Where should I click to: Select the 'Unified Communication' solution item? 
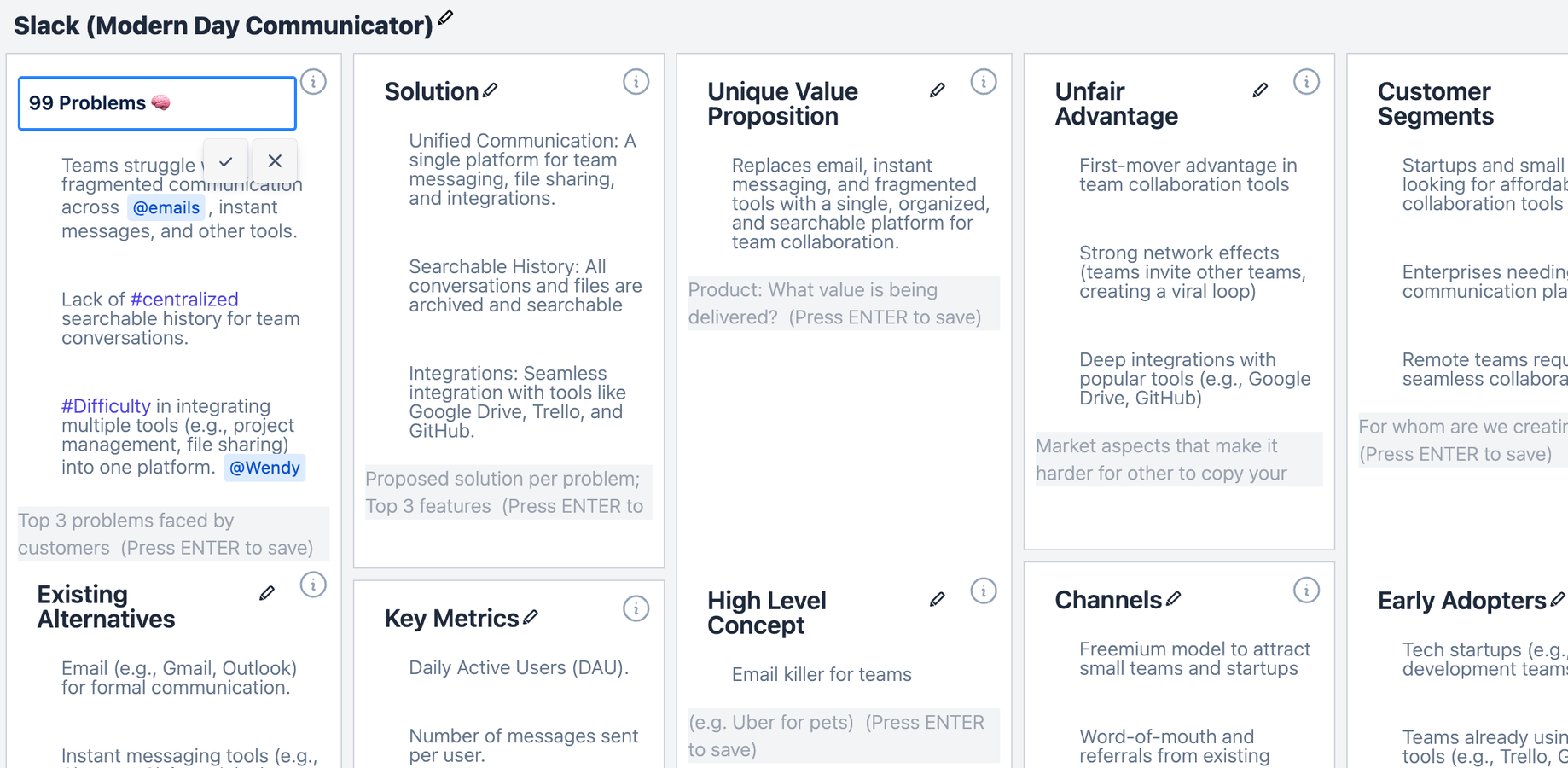[x=523, y=170]
